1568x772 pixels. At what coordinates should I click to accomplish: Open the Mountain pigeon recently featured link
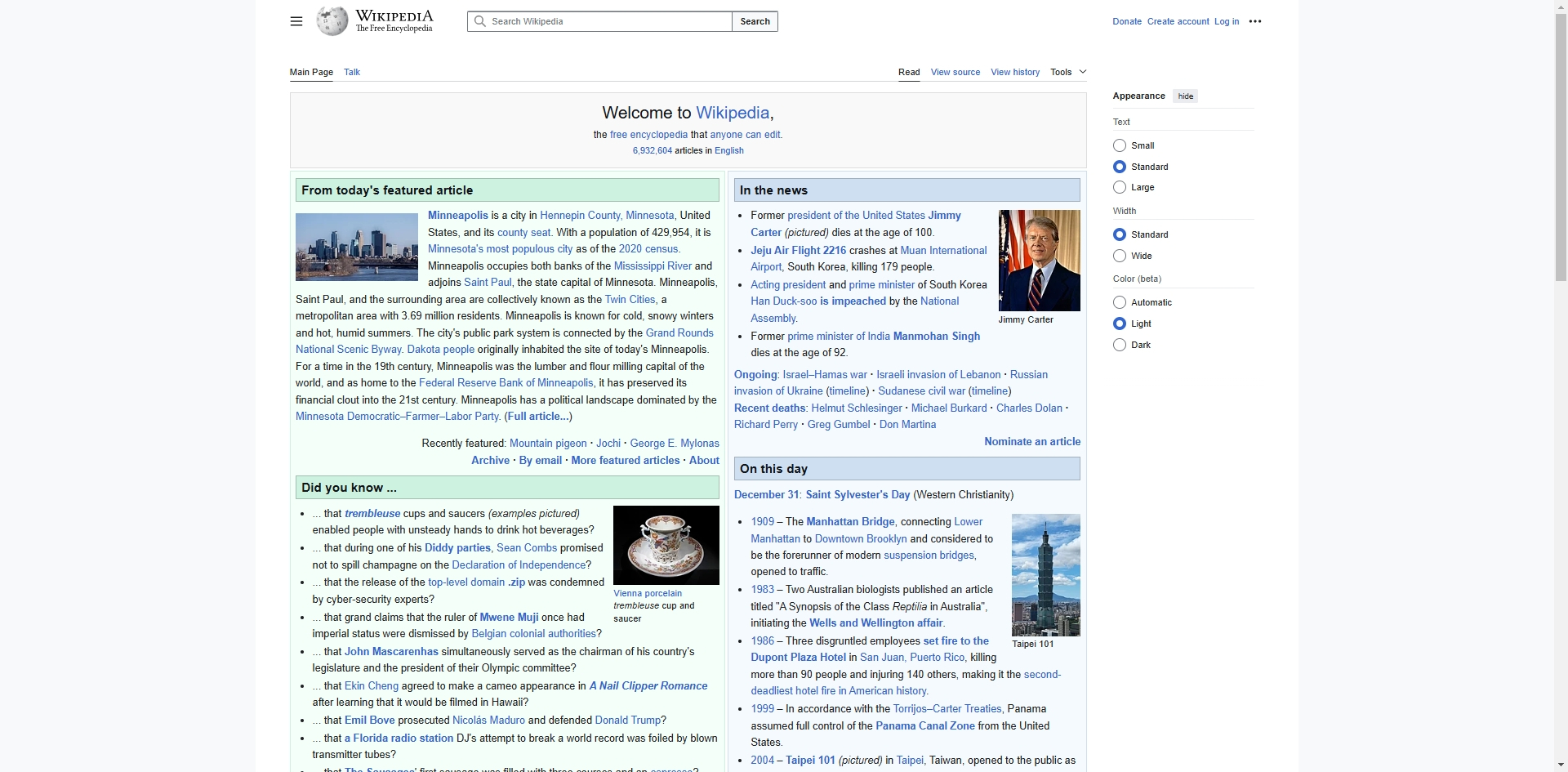[x=548, y=444]
